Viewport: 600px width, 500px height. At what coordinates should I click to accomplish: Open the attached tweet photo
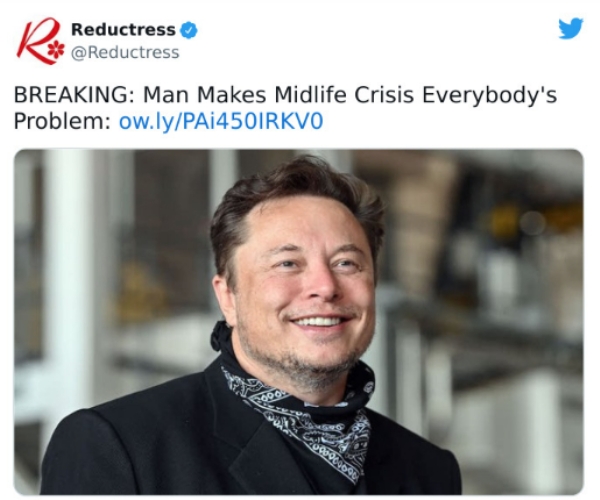click(x=298, y=322)
